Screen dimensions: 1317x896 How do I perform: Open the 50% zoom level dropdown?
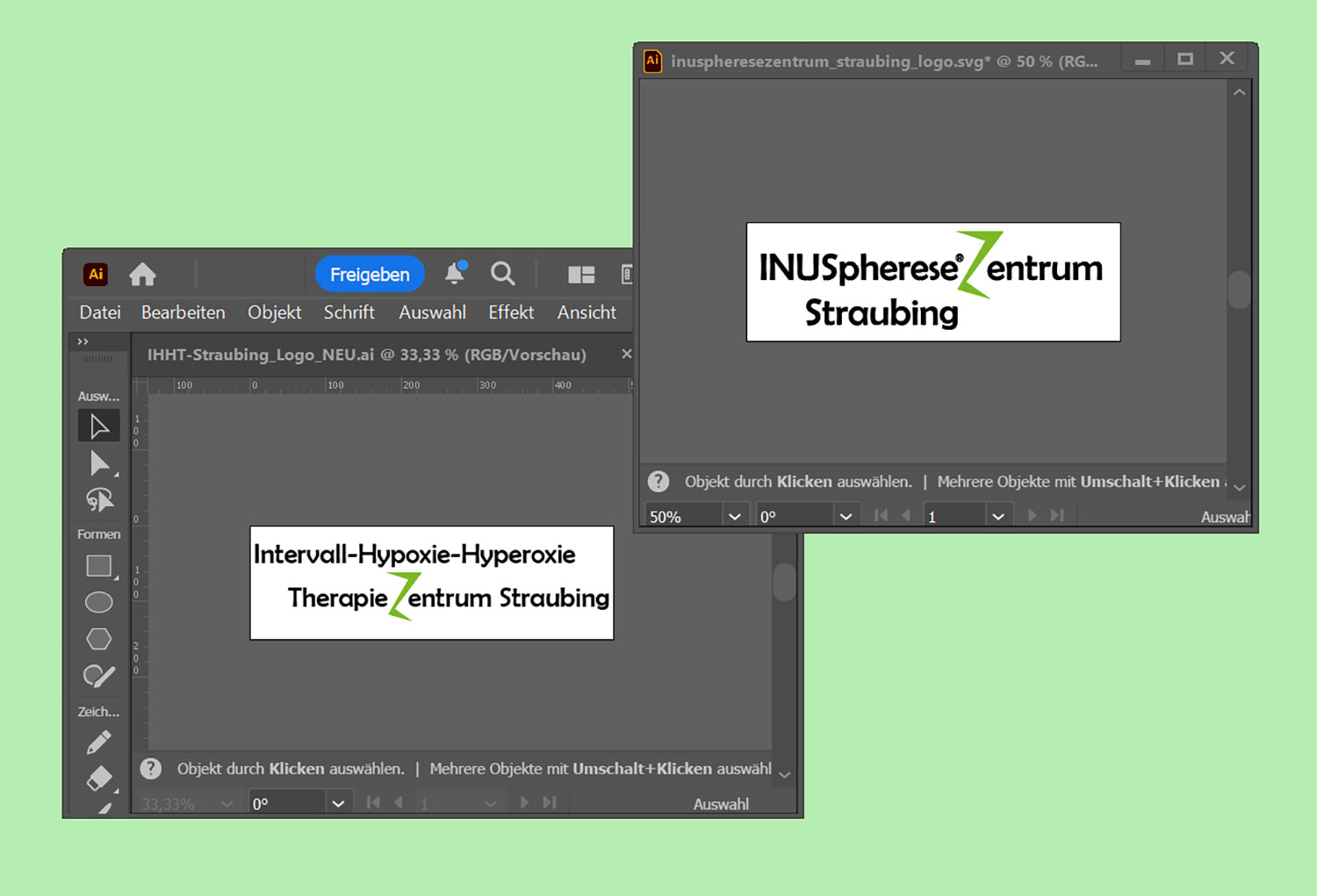734,517
